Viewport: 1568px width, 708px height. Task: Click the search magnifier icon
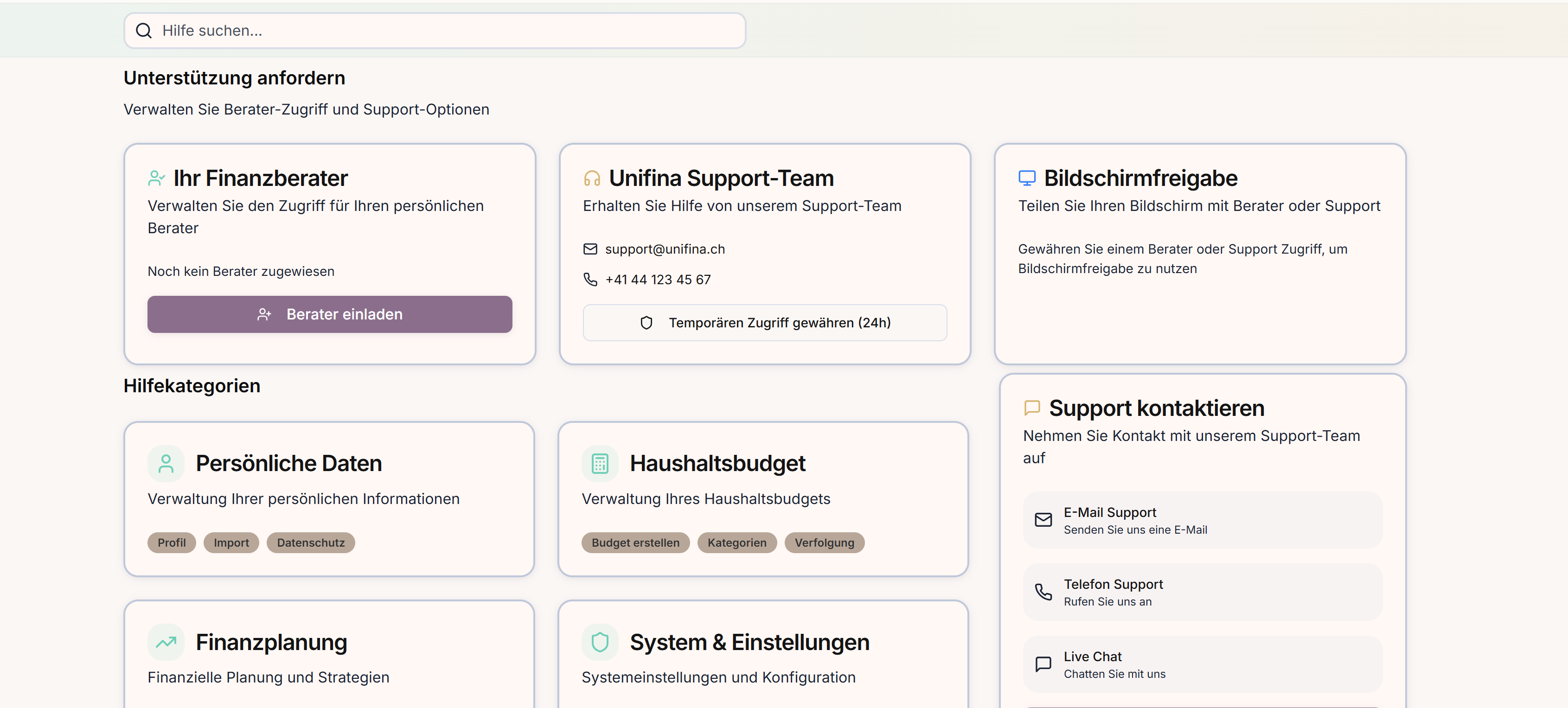point(144,31)
